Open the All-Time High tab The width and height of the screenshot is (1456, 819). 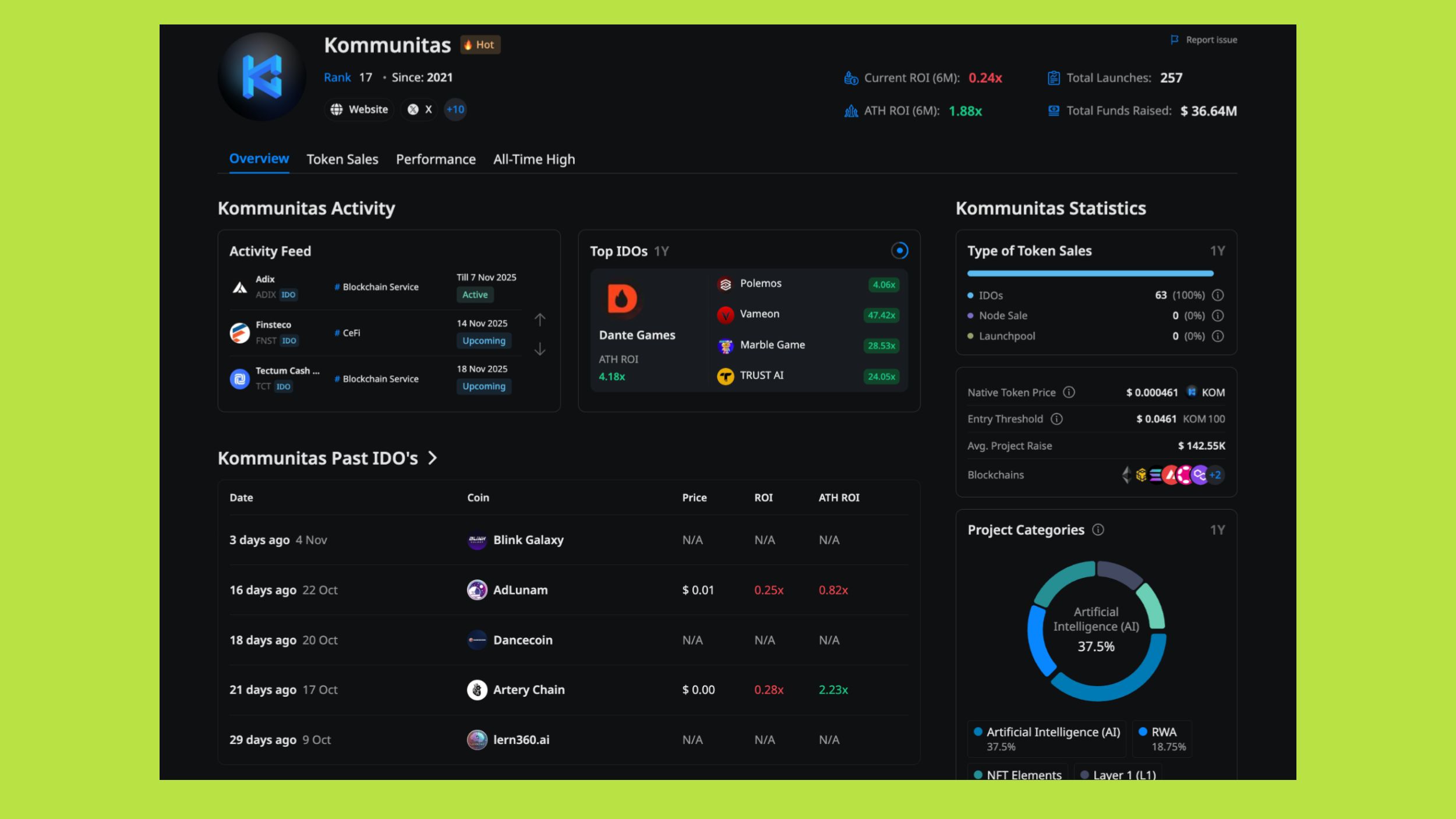click(533, 159)
